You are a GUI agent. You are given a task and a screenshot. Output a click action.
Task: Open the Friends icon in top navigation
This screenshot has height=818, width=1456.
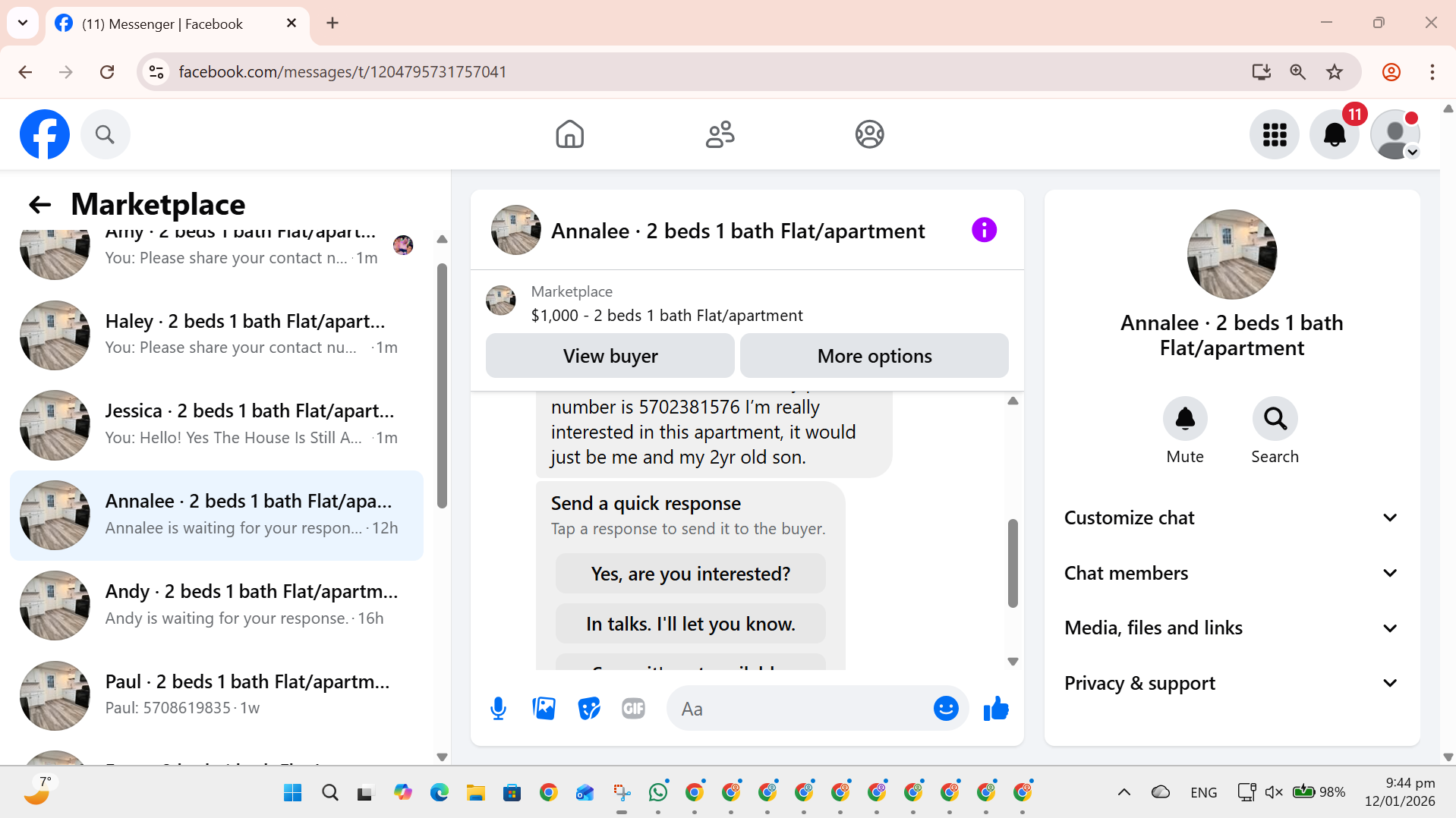pos(720,134)
